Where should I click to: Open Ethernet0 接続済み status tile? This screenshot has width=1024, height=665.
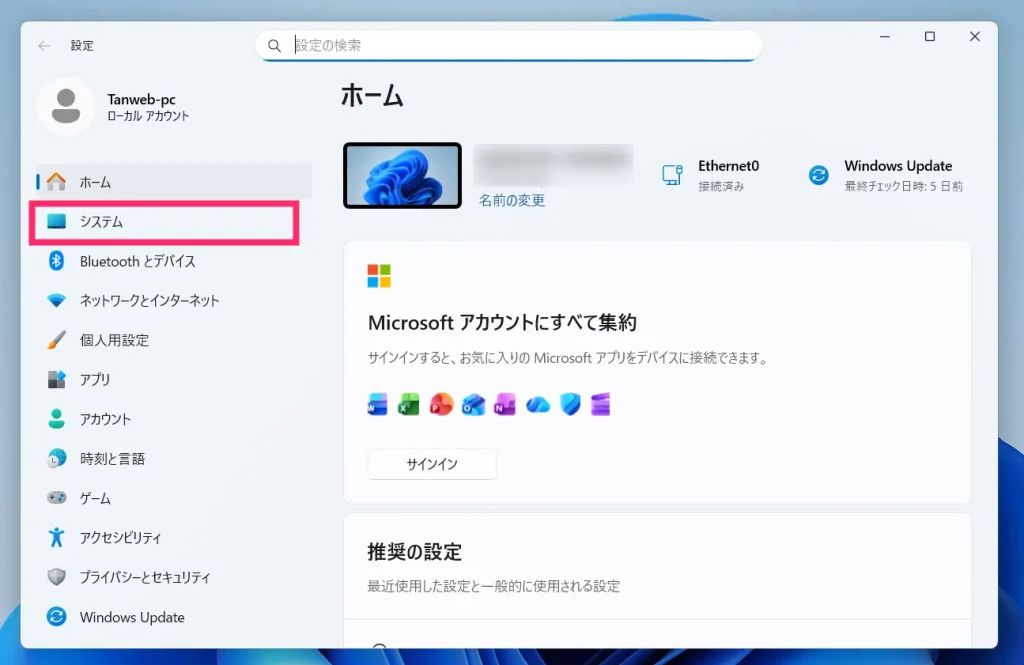point(712,175)
